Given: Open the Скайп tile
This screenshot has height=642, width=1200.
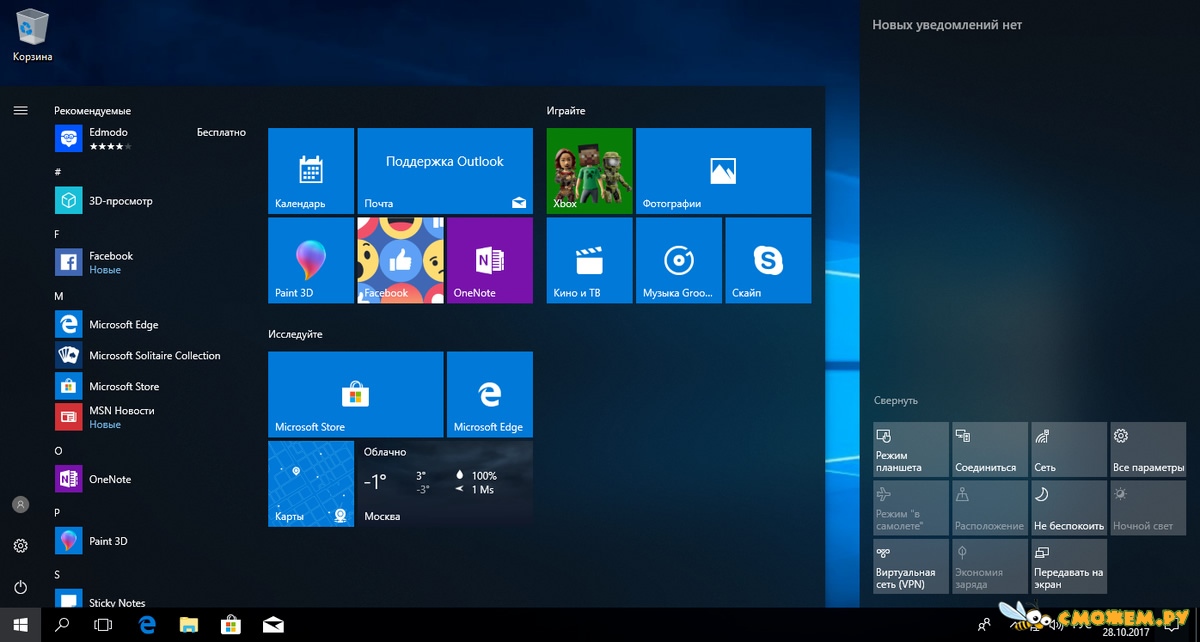Looking at the screenshot, I should point(768,260).
